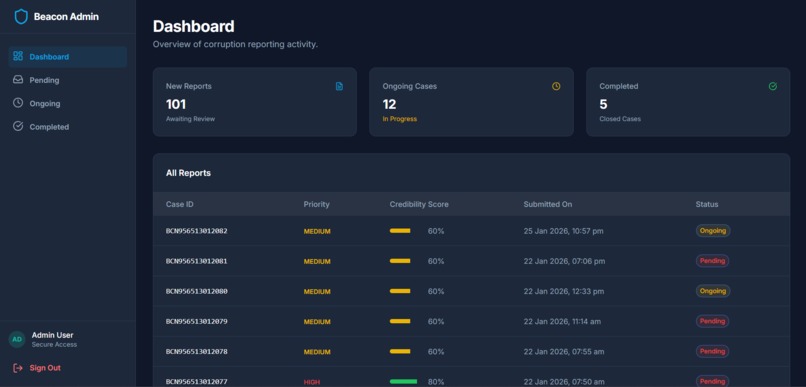Click the 60% value for case BCN956513012081
The width and height of the screenshot is (806, 387).
(436, 261)
